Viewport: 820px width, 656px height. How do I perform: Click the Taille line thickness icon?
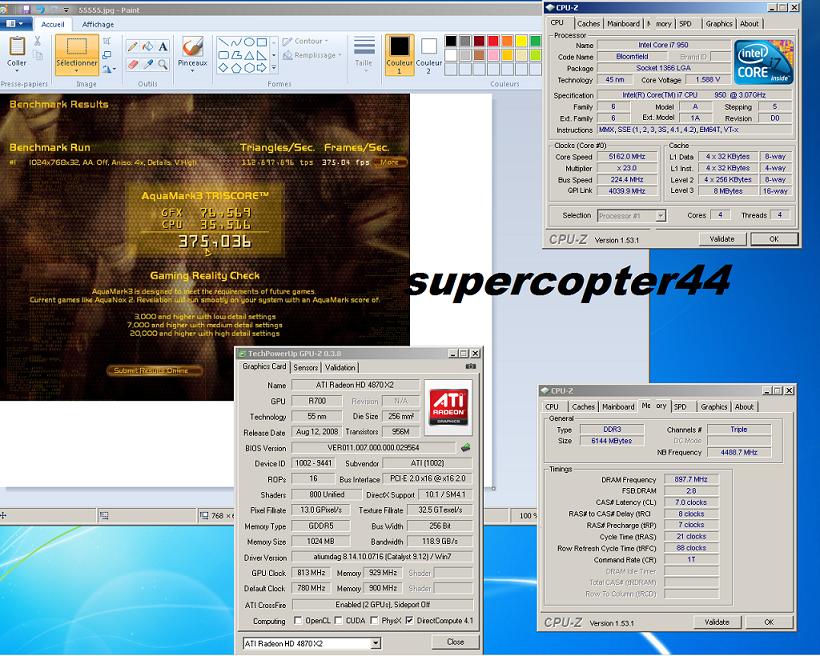point(364,46)
